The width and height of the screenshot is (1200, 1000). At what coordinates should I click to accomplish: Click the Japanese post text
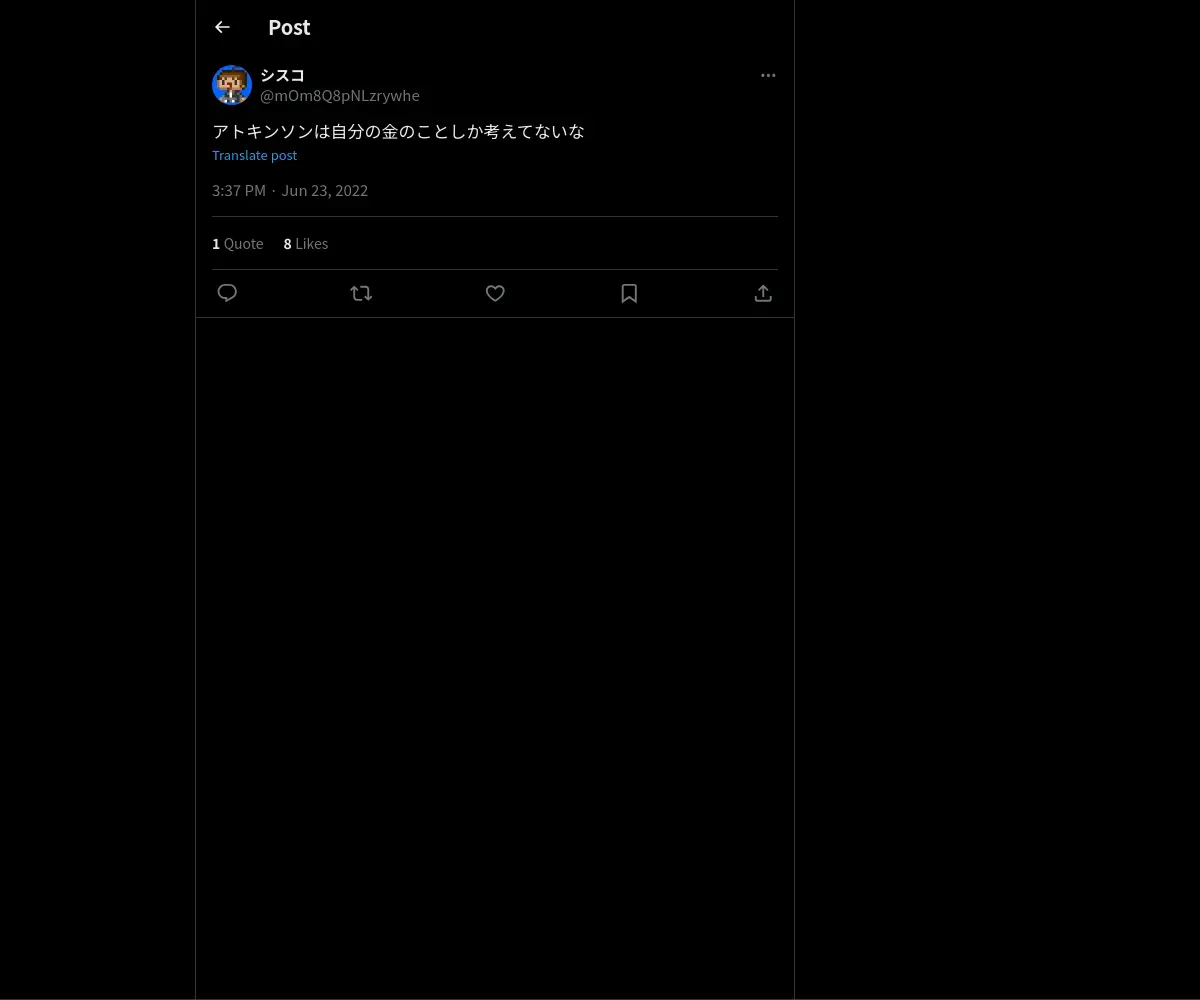pyautogui.click(x=398, y=131)
